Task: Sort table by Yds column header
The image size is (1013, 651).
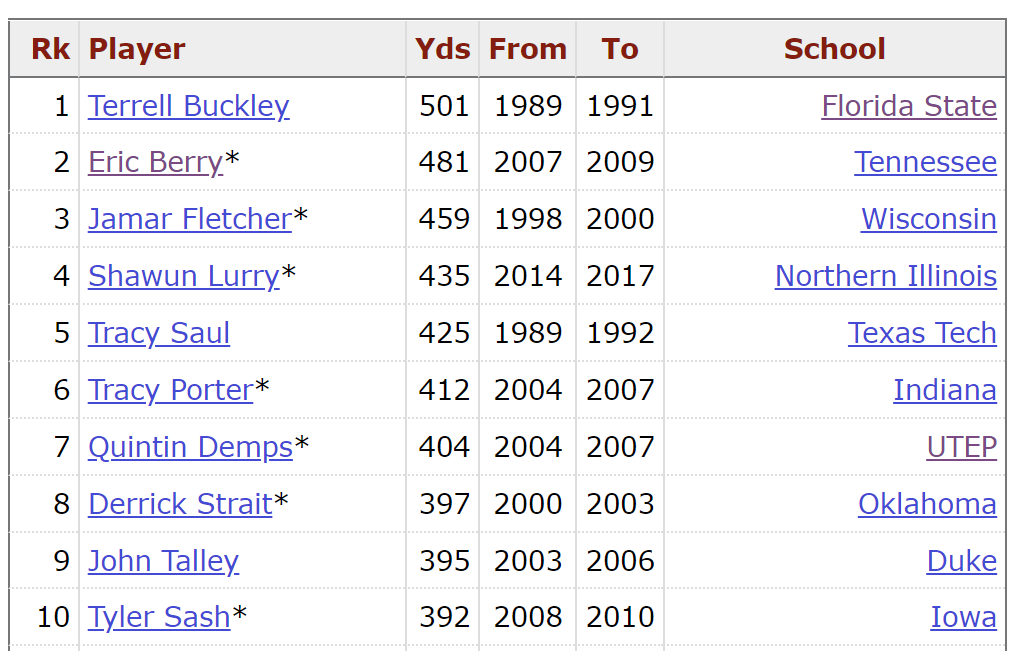Action: pos(443,49)
